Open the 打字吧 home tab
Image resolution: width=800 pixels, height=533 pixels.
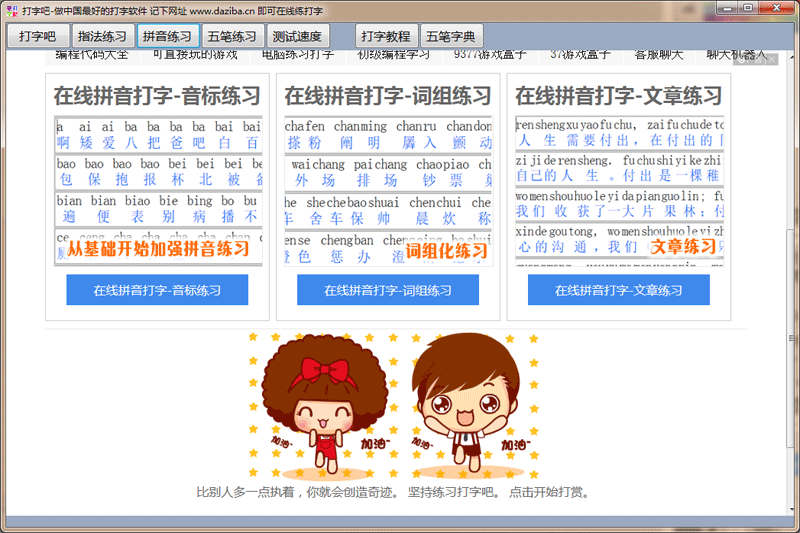point(38,36)
